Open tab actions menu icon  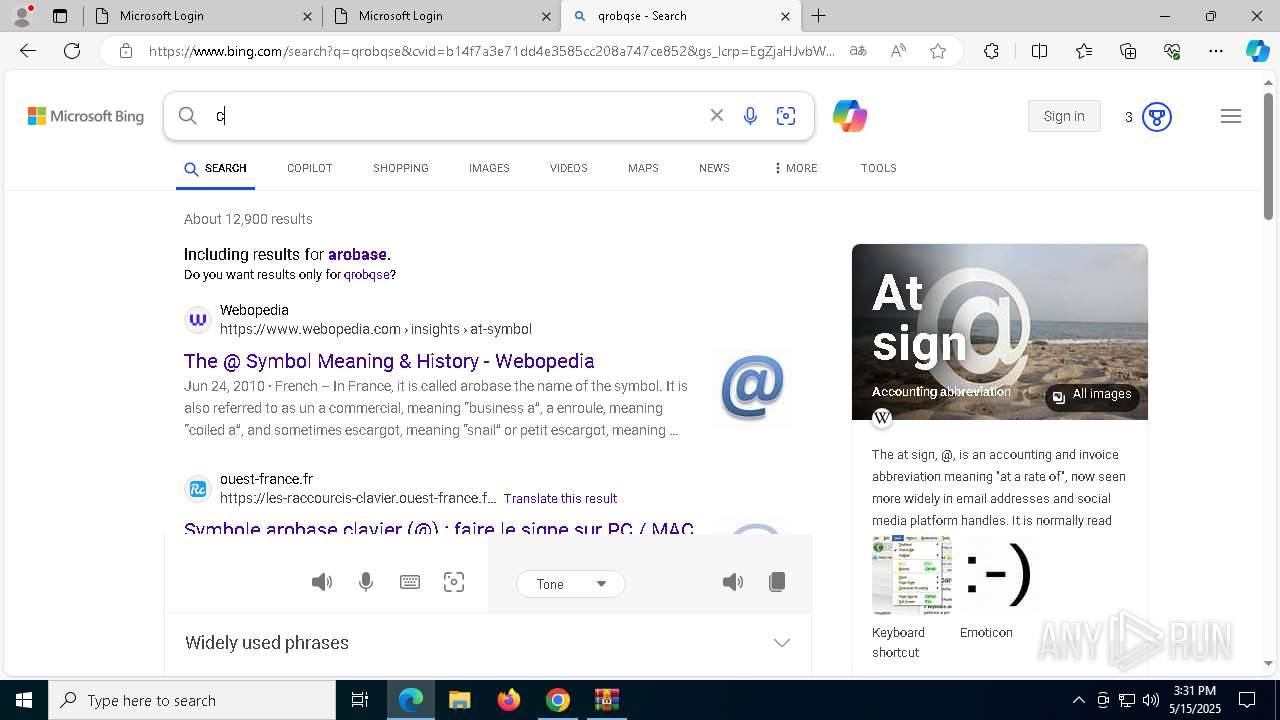coord(60,16)
